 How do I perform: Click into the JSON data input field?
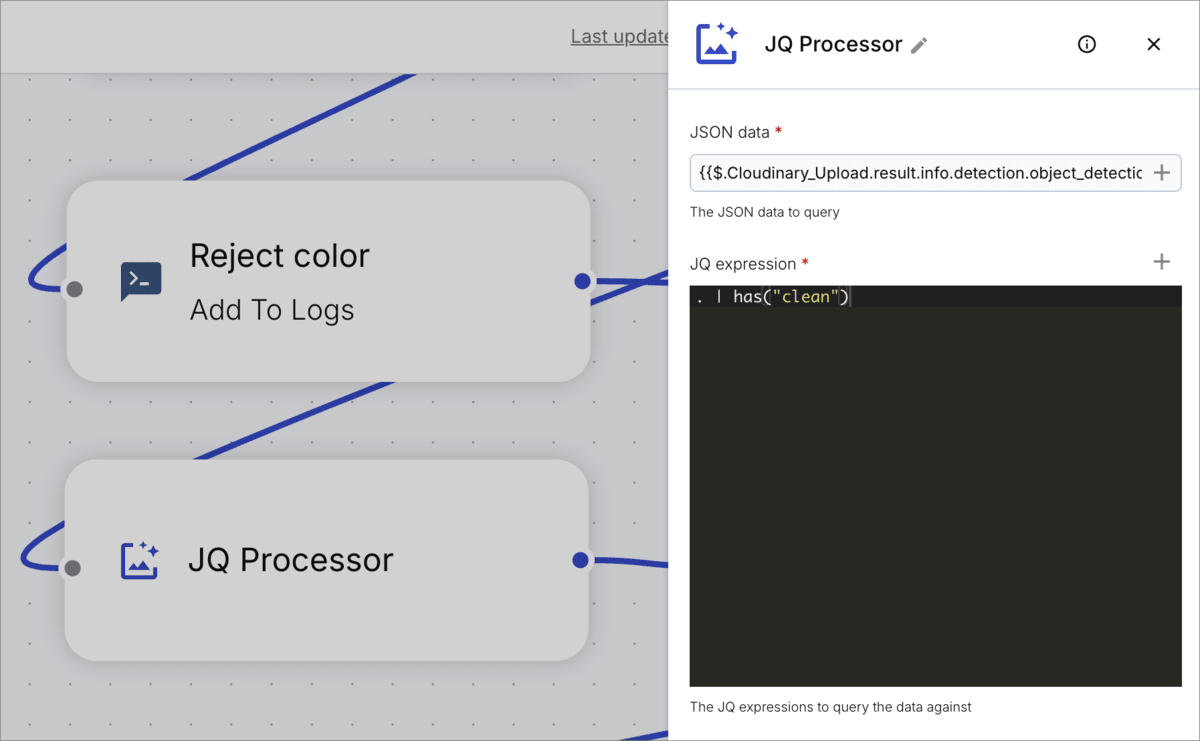pos(935,173)
